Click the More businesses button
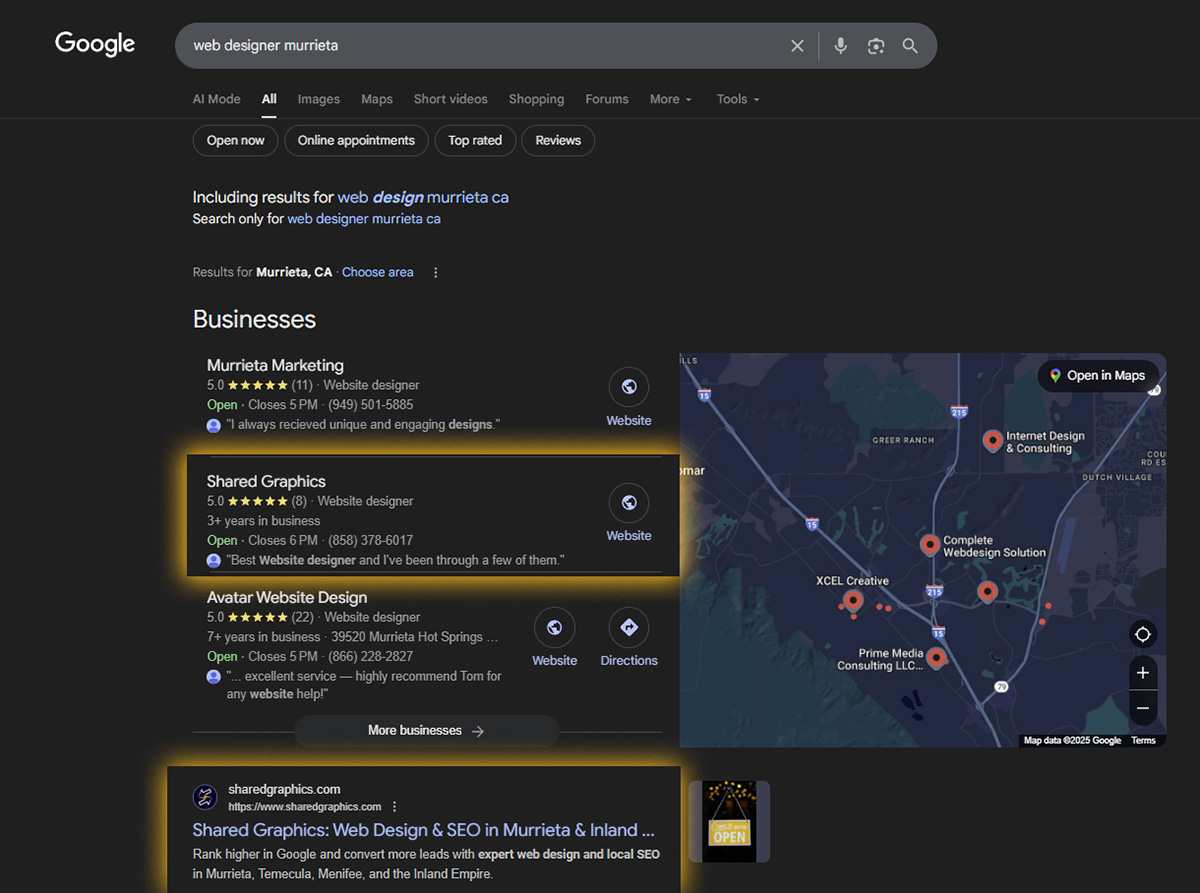Screen dimensions: 1200x893 click(x=426, y=731)
